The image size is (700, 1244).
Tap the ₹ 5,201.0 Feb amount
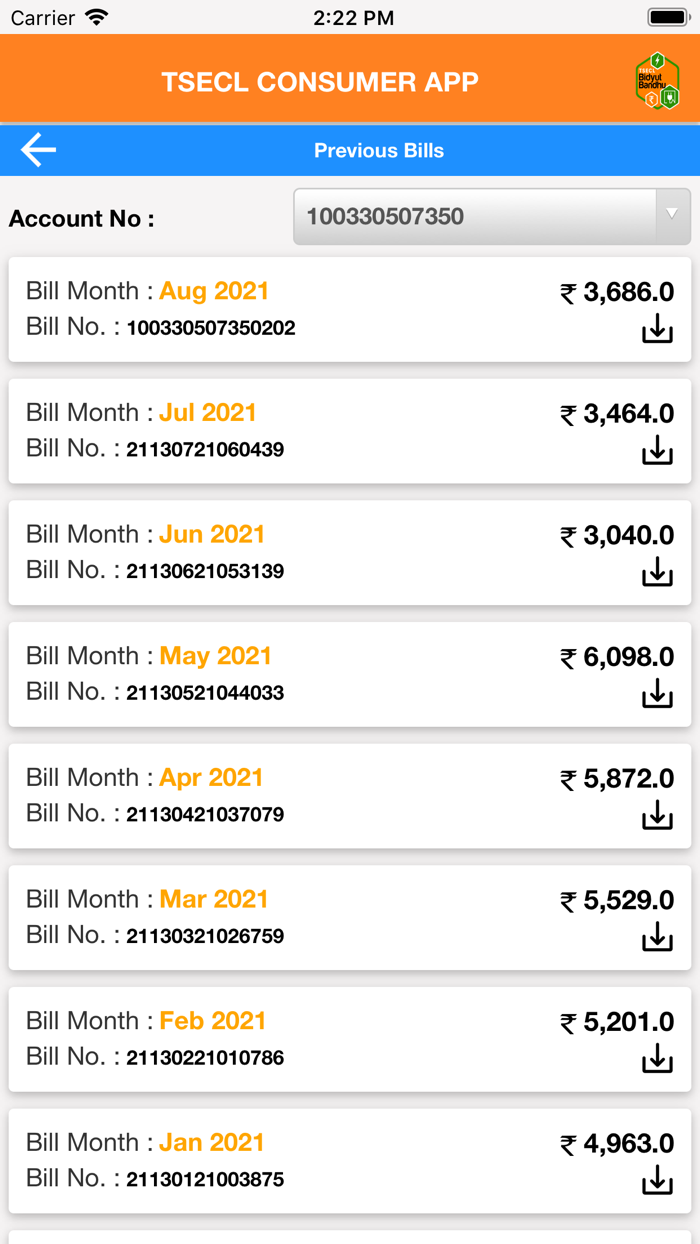pyautogui.click(x=617, y=1022)
